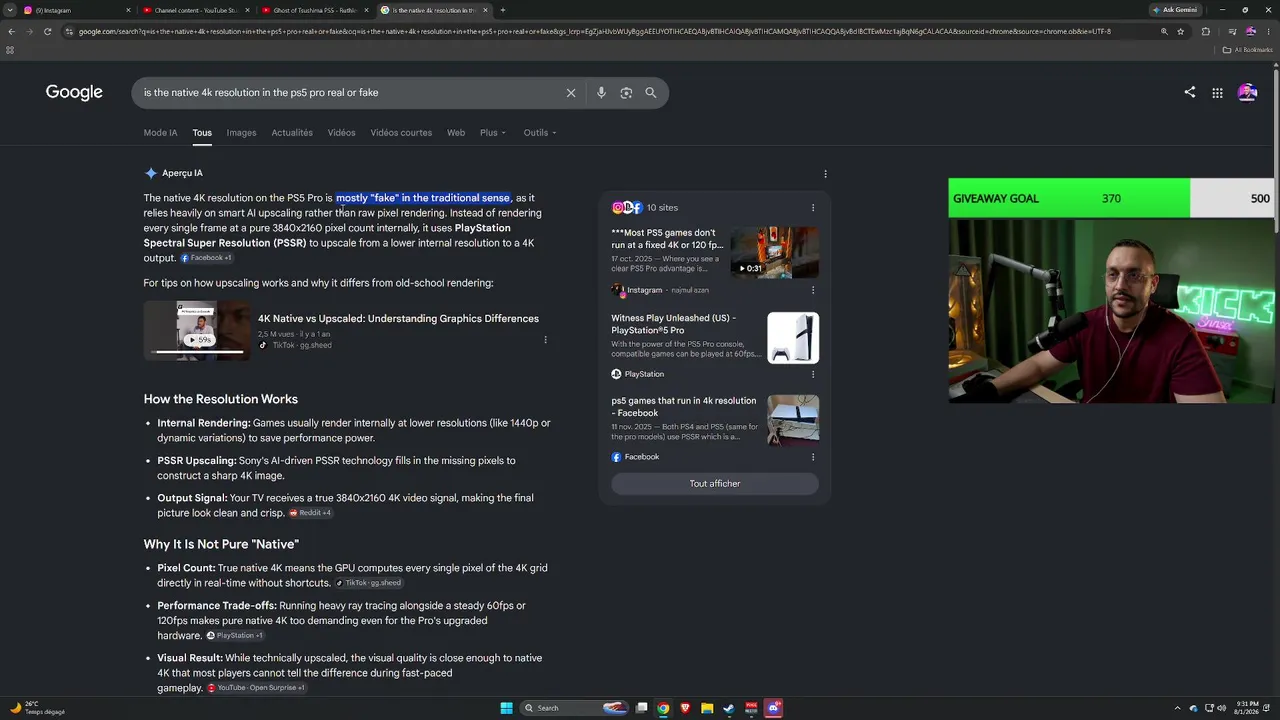This screenshot has height=720, width=1280.
Task: Click the Tout afficher button
Action: (x=715, y=484)
